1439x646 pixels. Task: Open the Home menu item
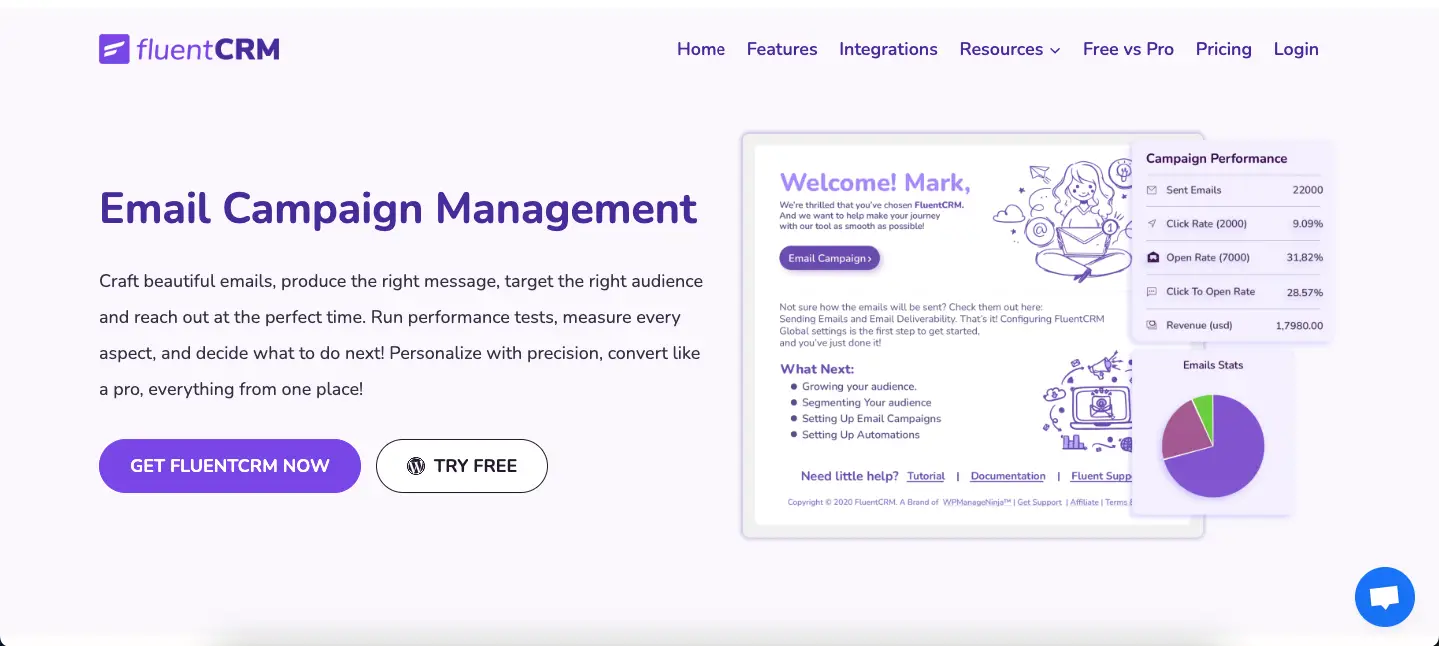701,49
